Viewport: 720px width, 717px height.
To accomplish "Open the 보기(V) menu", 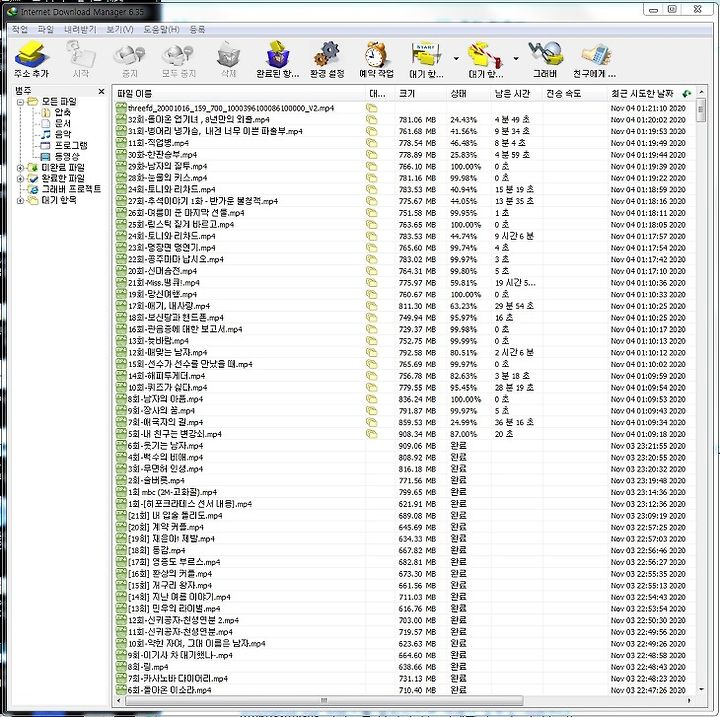I will (x=120, y=29).
